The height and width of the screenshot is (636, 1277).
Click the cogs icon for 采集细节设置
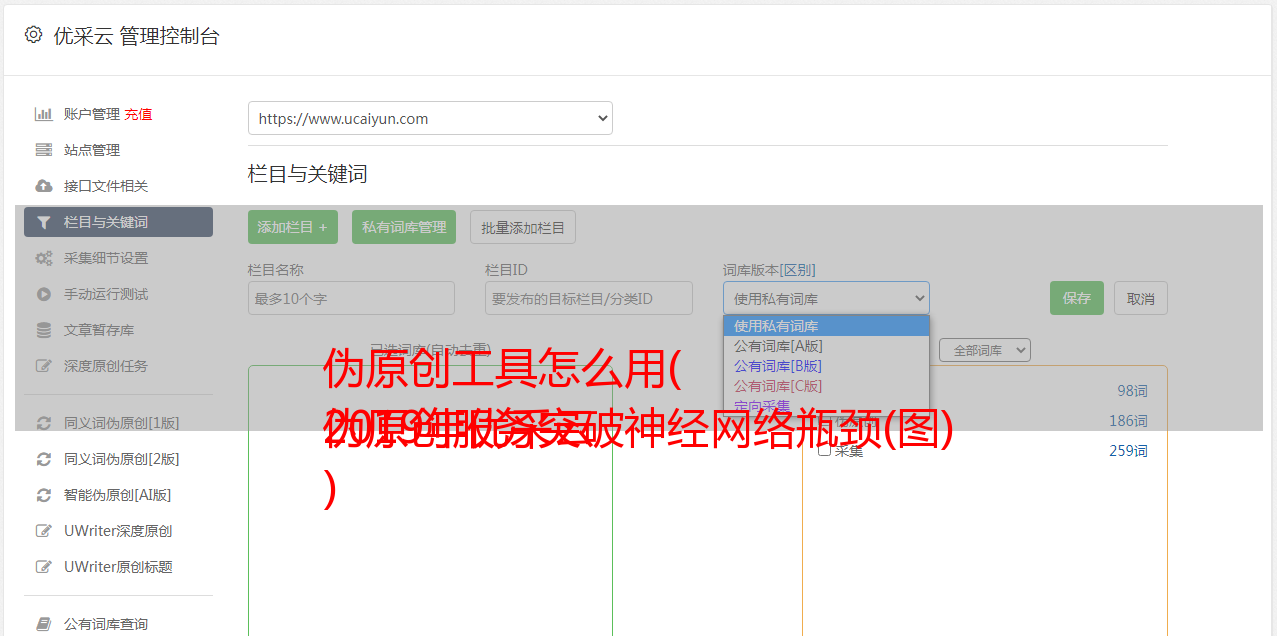(44, 258)
